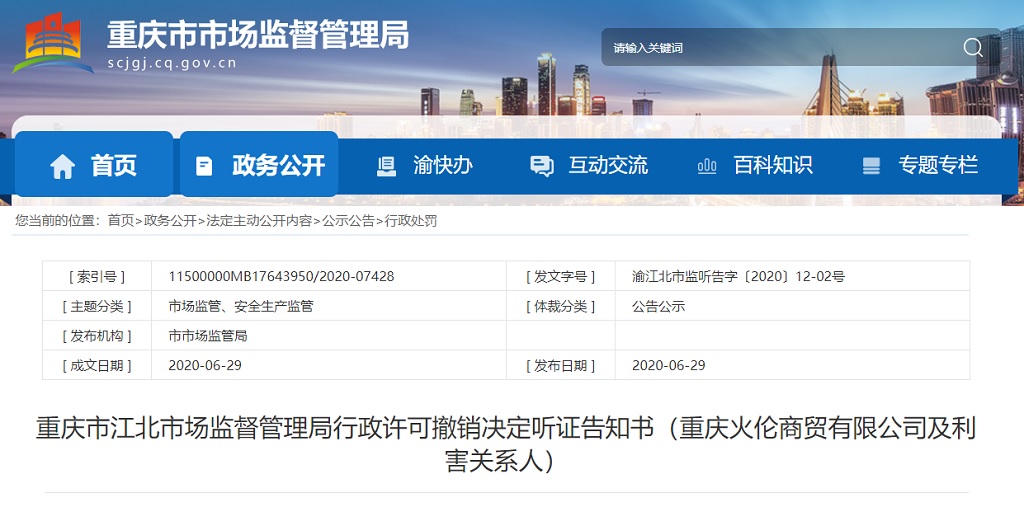Image resolution: width=1024 pixels, height=507 pixels.
Task: Click the [ 成文日期 ] label
Action: 97,365
